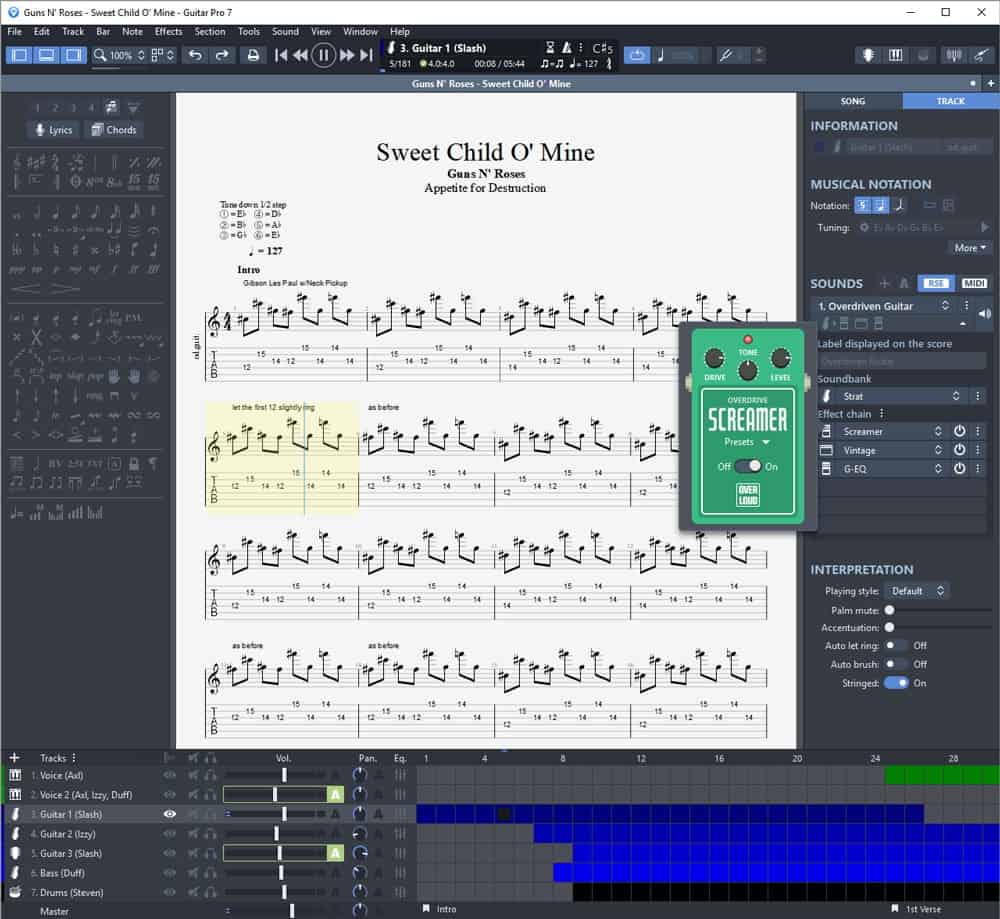Viewport: 1000px width, 919px height.
Task: Open the fretboard view icon
Action: (x=868, y=55)
